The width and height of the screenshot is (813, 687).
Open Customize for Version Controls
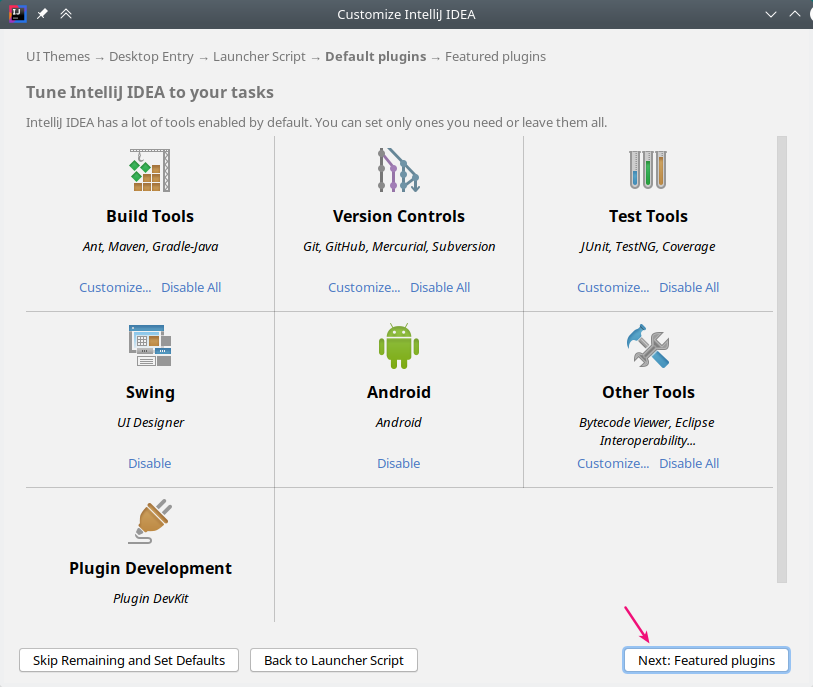(x=364, y=287)
